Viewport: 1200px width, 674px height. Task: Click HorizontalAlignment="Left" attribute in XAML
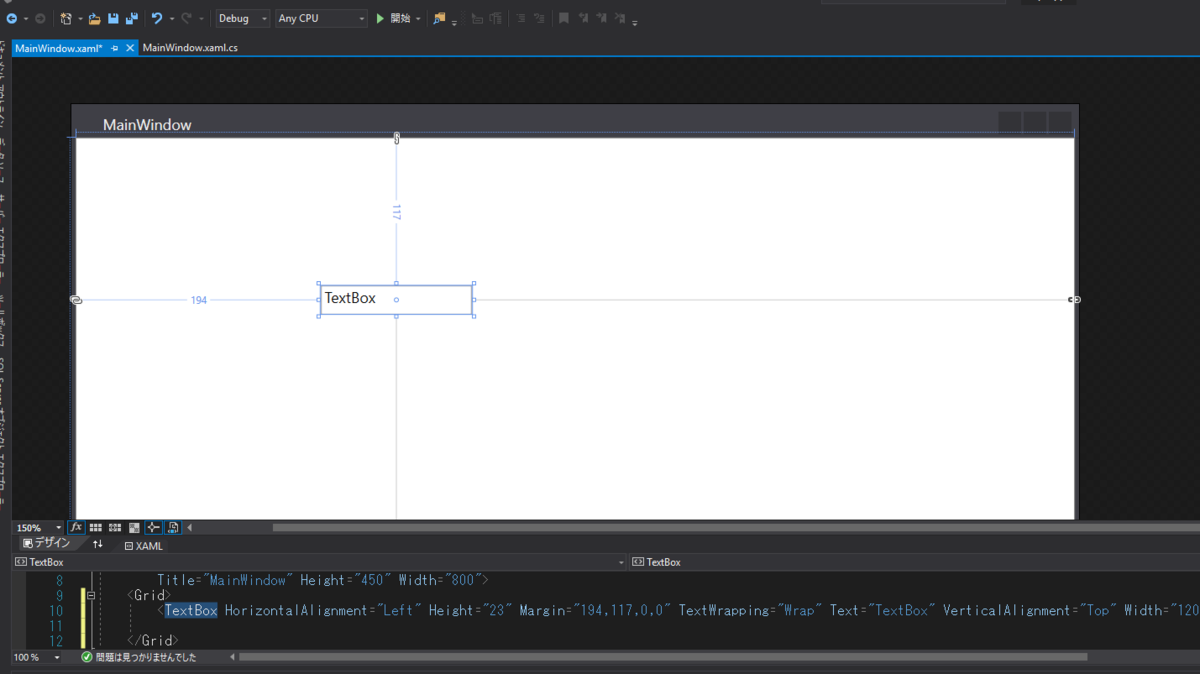pyautogui.click(x=323, y=610)
